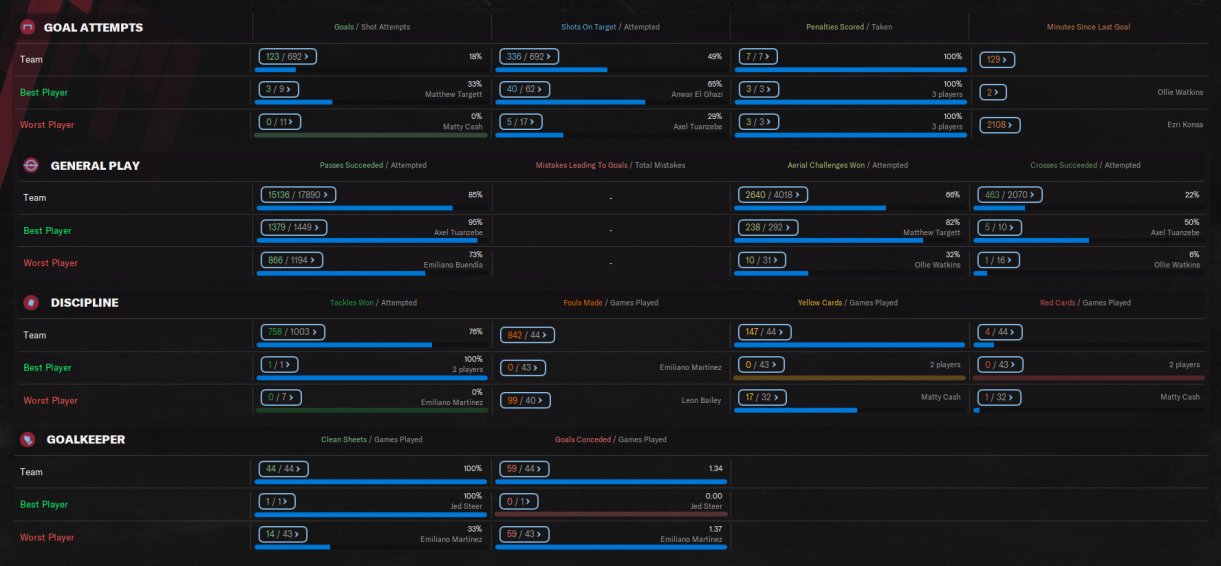Open best player 0 / 1 goals conceded
The image size is (1221, 566).
tap(517, 501)
